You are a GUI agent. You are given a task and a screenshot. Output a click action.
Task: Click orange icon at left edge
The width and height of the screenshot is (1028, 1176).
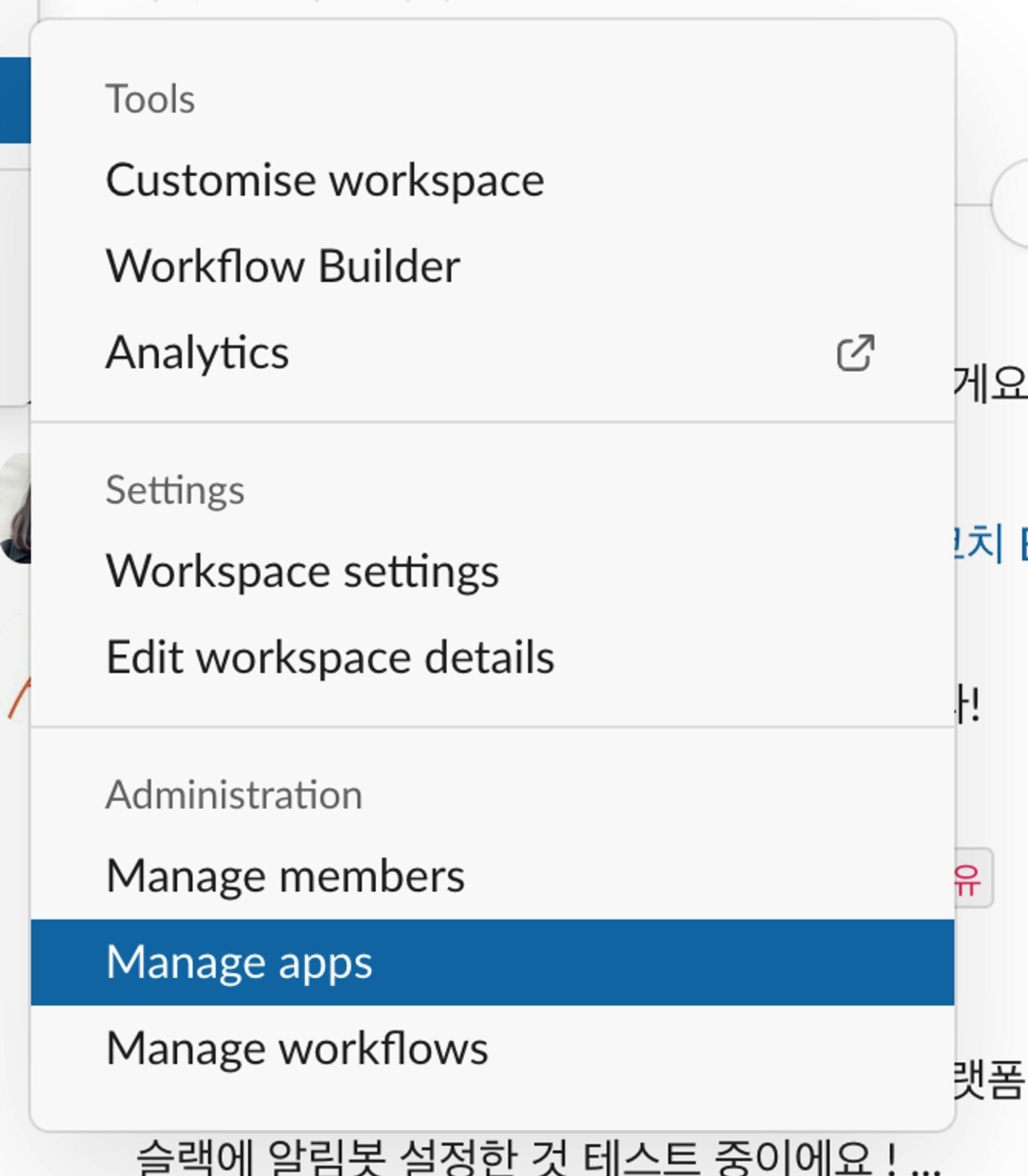point(19,698)
